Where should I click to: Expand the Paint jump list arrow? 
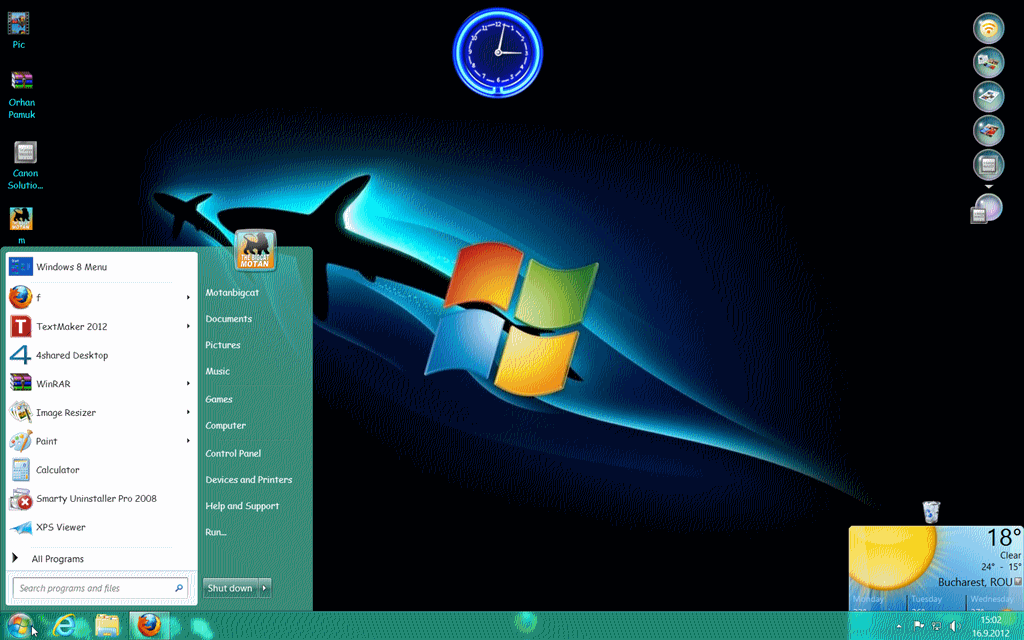[x=188, y=441]
